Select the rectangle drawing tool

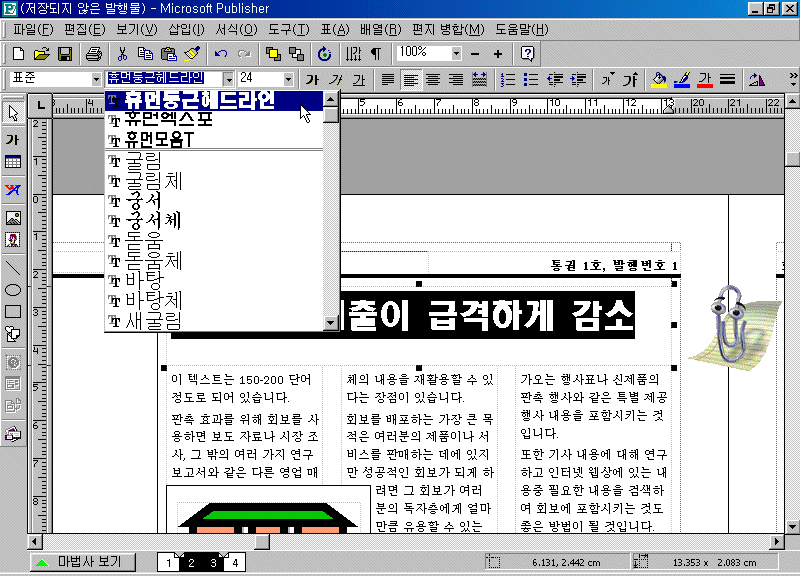pos(13,312)
